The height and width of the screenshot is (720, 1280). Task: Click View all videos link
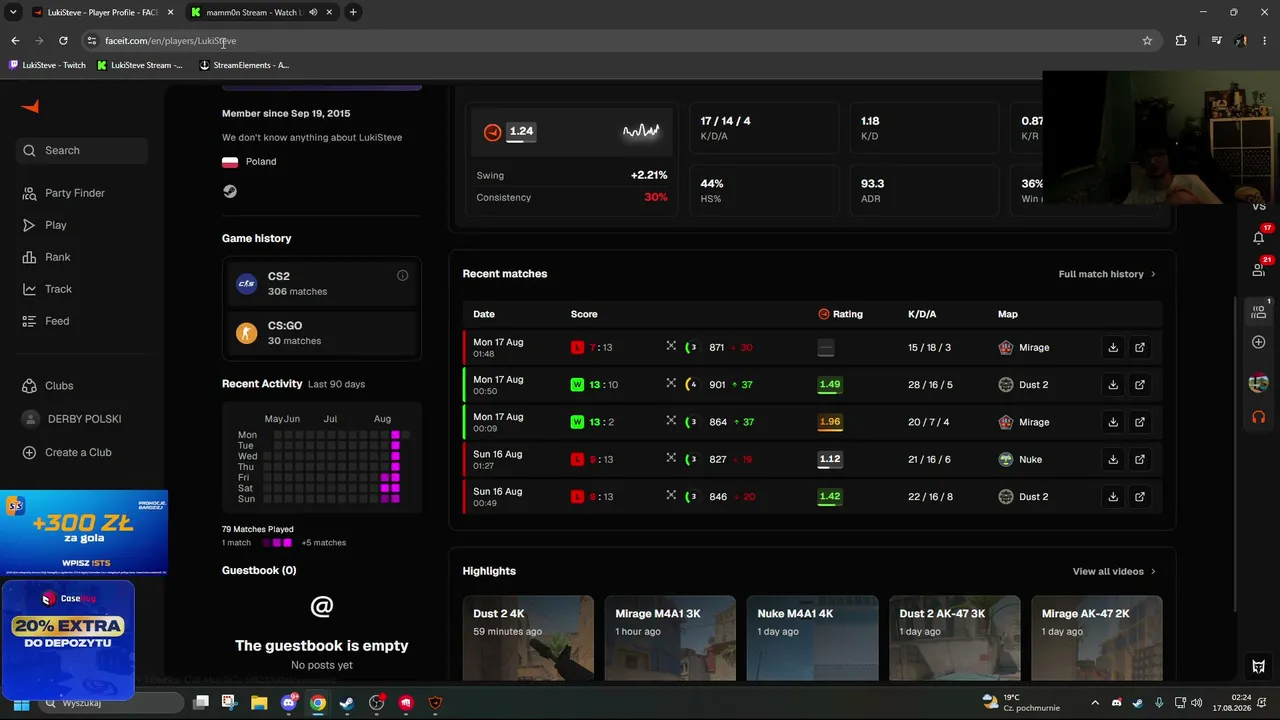click(x=1114, y=572)
